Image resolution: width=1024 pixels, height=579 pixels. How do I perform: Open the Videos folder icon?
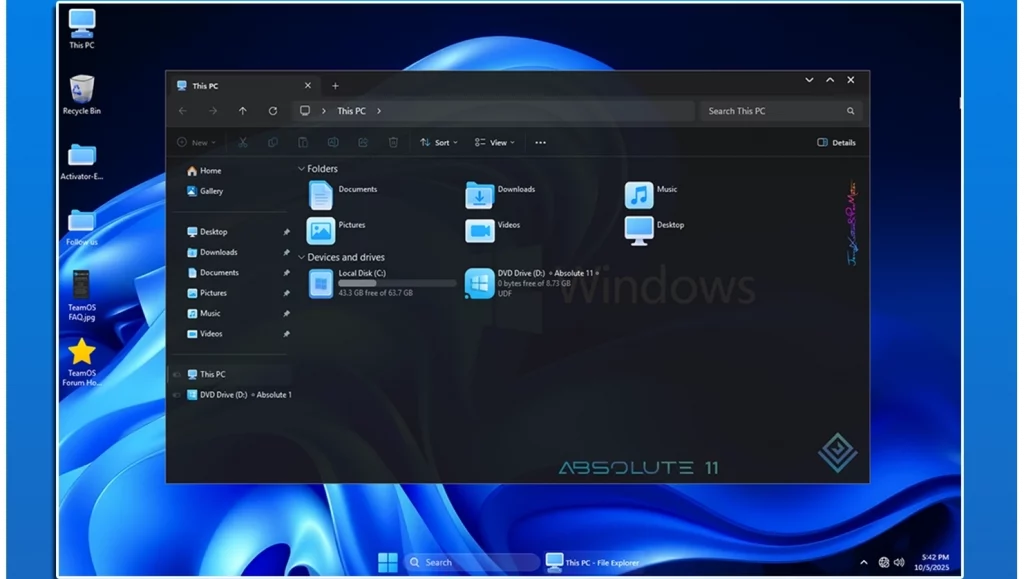pyautogui.click(x=480, y=230)
